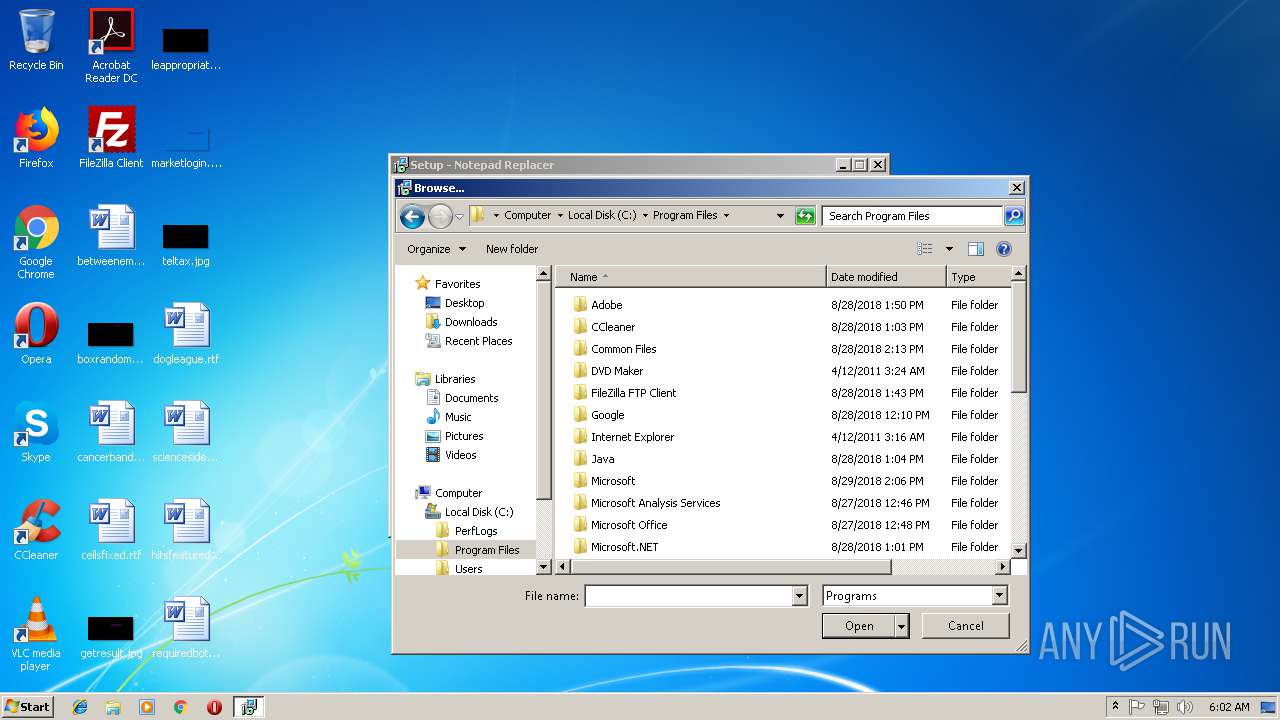
Task: Click the Forward navigation arrow
Action: coord(440,216)
